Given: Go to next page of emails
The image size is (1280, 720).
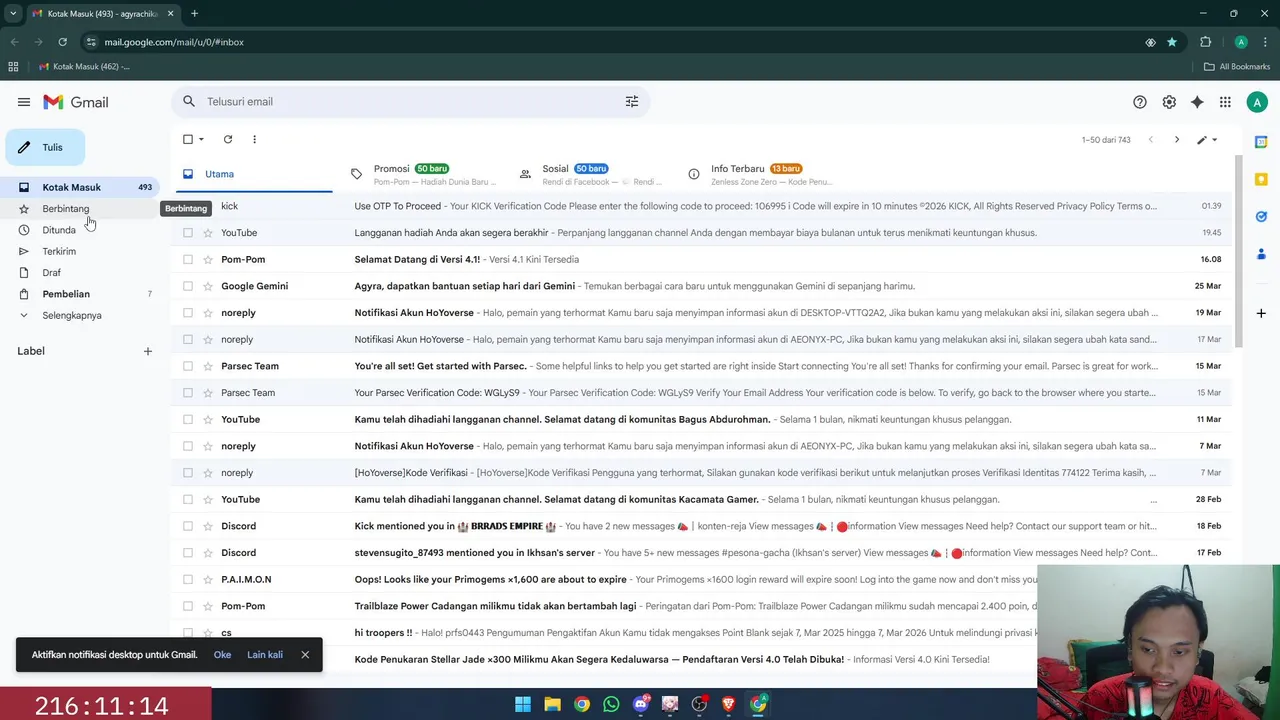Looking at the screenshot, I should 1177,140.
